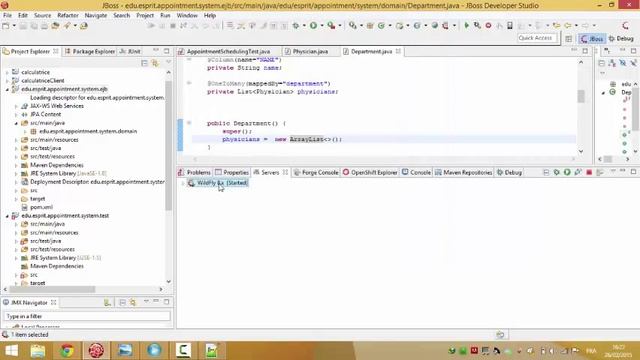Open the Forge Console tab

pos(316,172)
